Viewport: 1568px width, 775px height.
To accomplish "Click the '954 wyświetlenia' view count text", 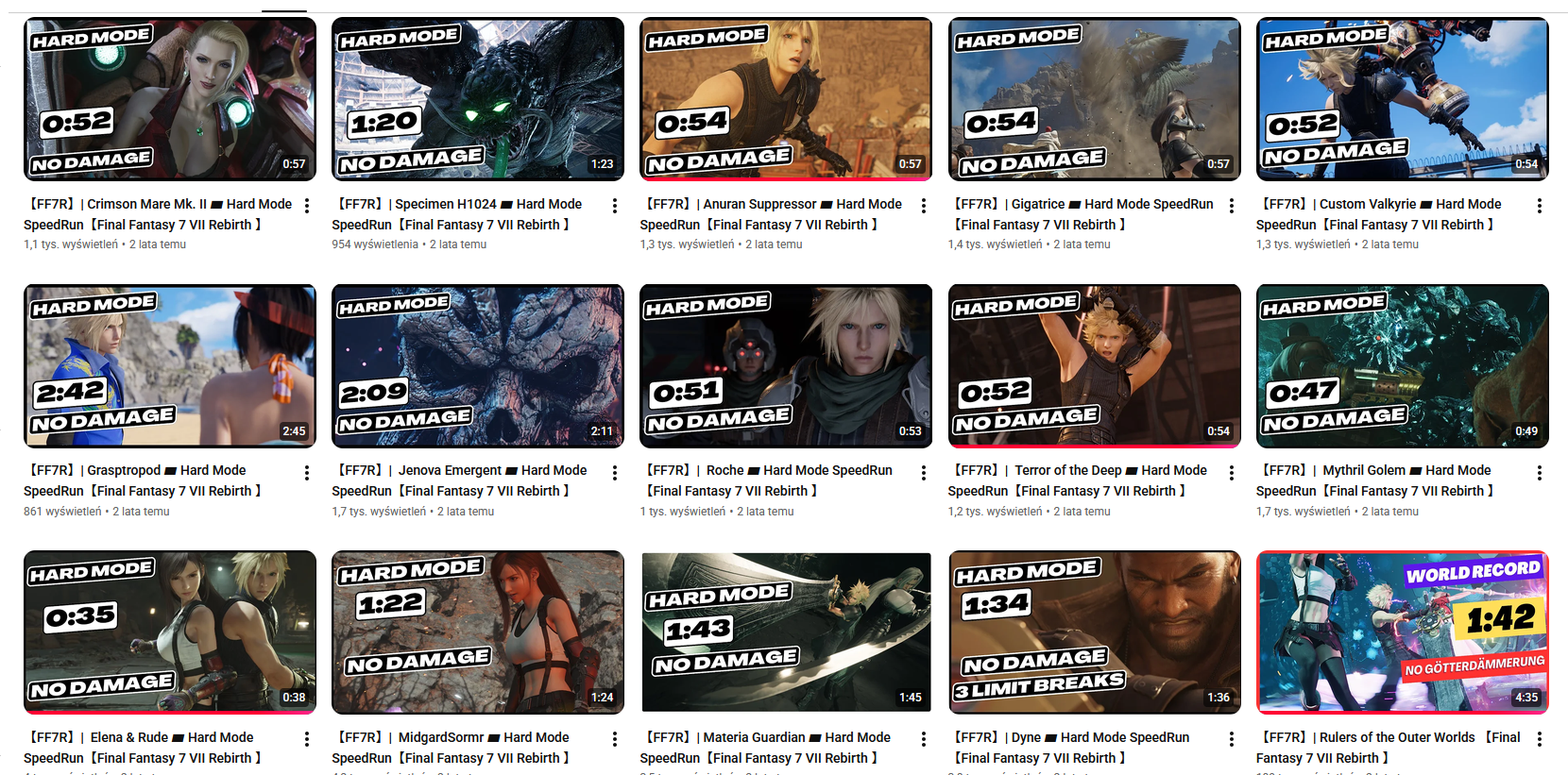I will 375,244.
